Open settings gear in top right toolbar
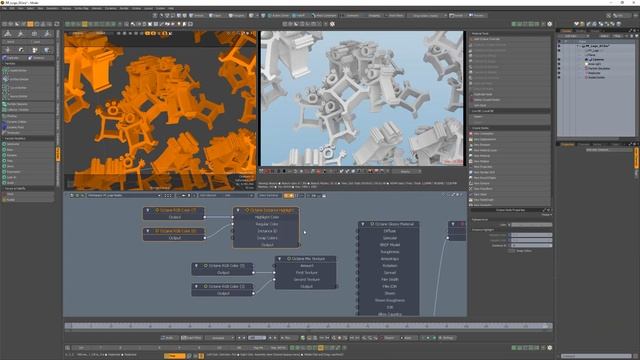Viewport: 640px width, 360px height. (x=549, y=24)
